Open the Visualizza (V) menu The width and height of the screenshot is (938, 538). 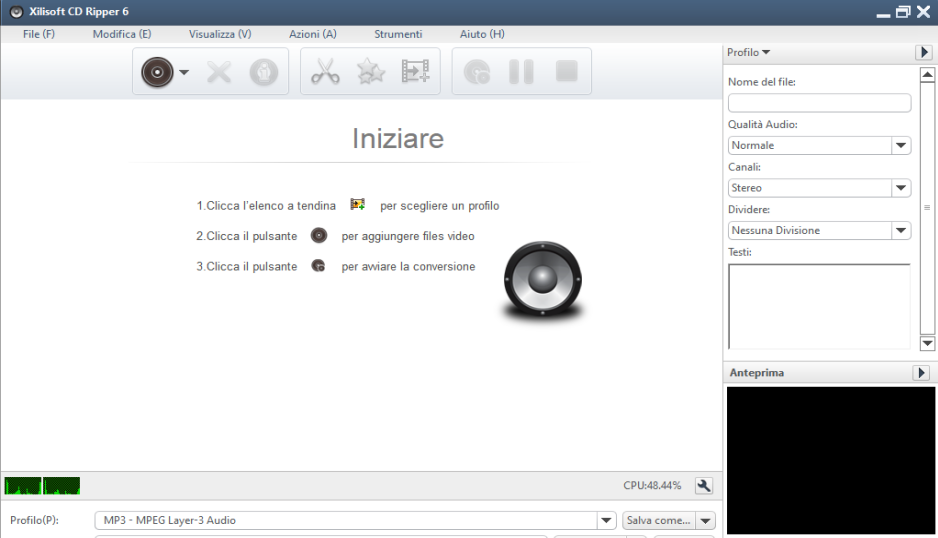click(220, 34)
